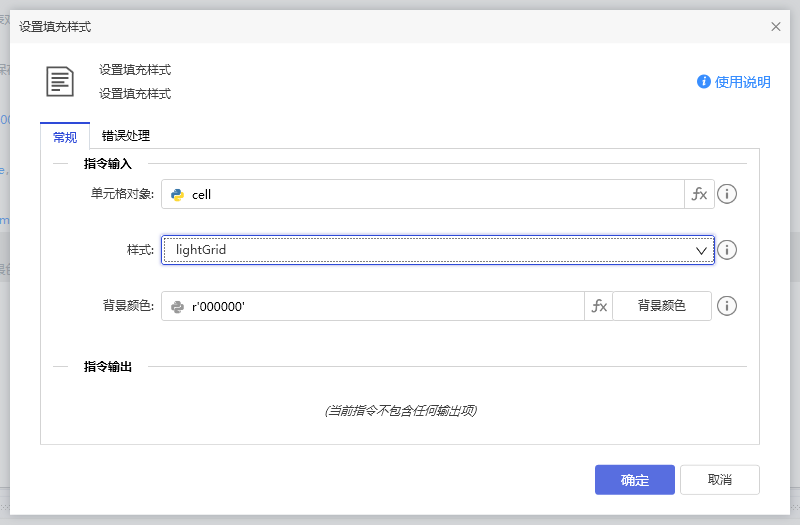Open info tooltip for 单元格对象
The height and width of the screenshot is (525, 800).
pyautogui.click(x=727, y=195)
